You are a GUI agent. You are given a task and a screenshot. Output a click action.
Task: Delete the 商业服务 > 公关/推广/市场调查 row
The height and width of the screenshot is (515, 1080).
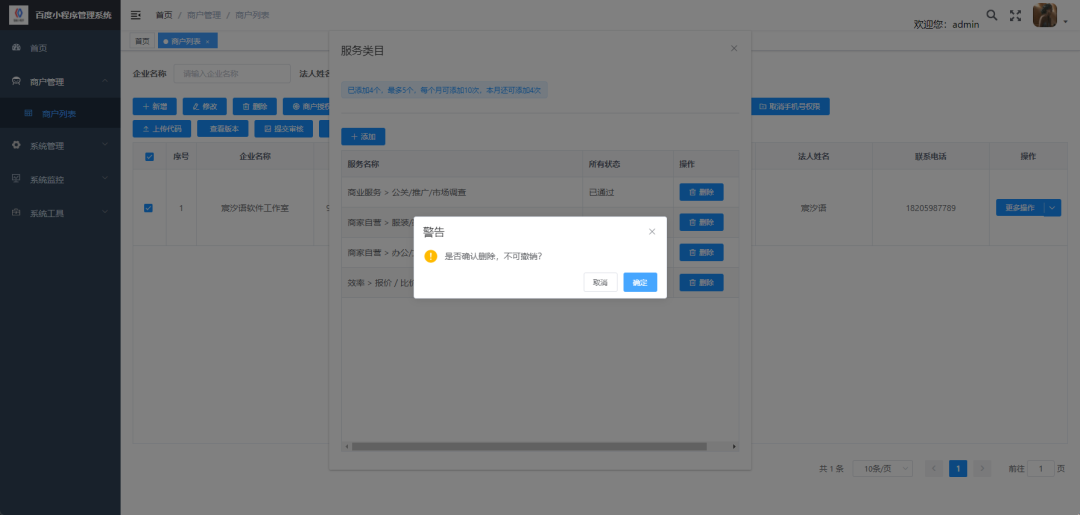click(701, 192)
